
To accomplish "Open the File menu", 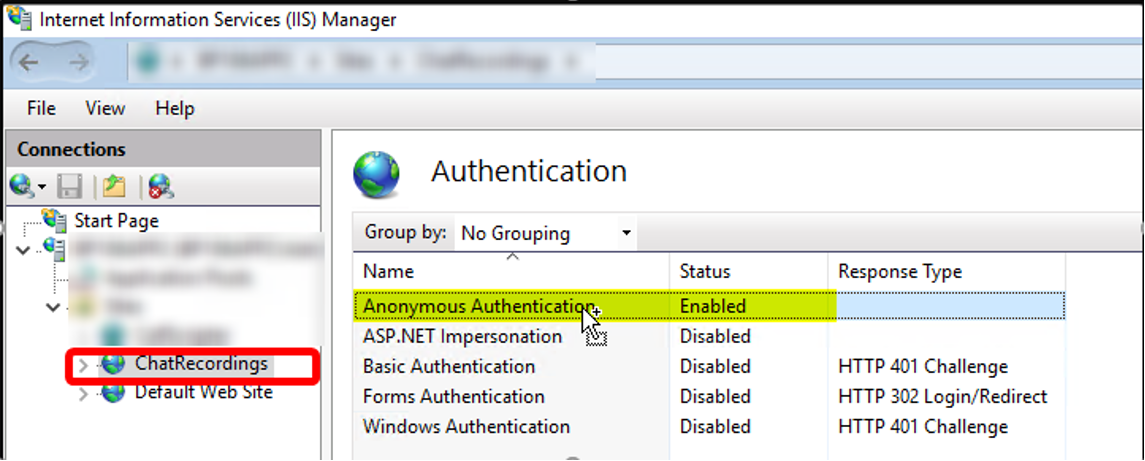I will coord(41,109).
